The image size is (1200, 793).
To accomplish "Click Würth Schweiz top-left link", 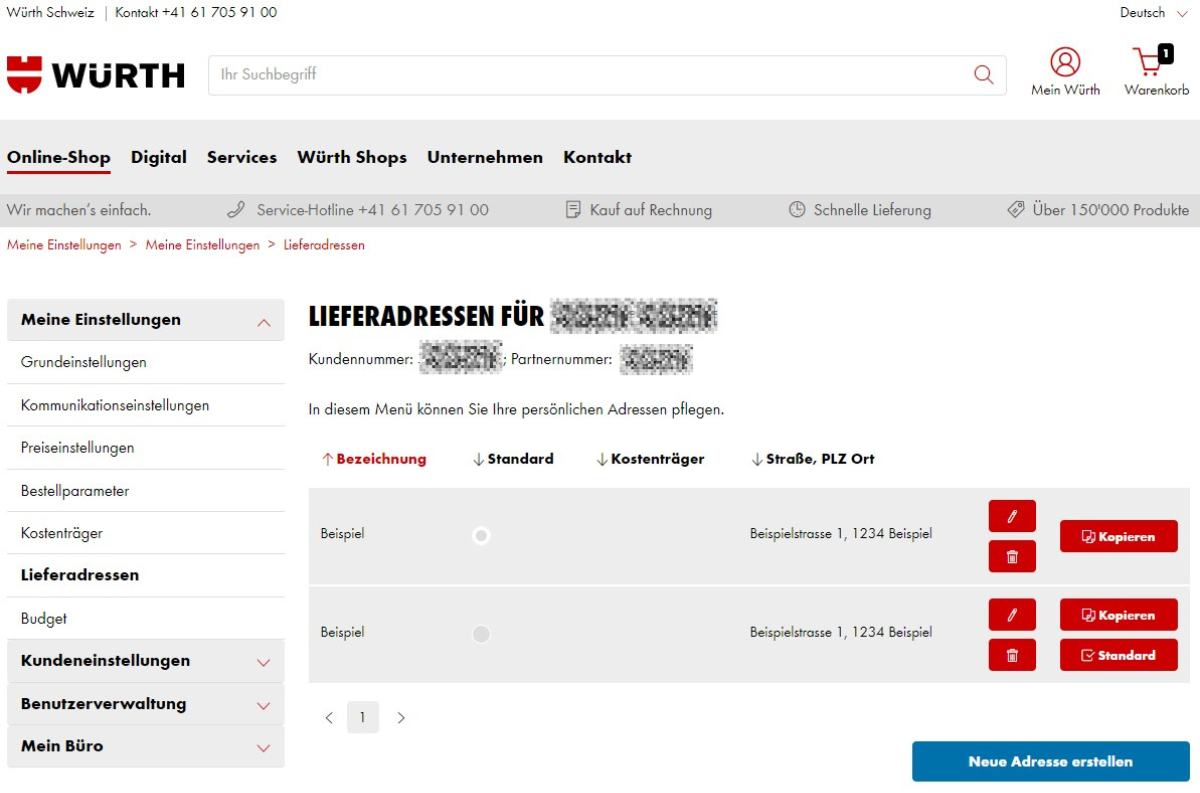I will click(x=50, y=13).
